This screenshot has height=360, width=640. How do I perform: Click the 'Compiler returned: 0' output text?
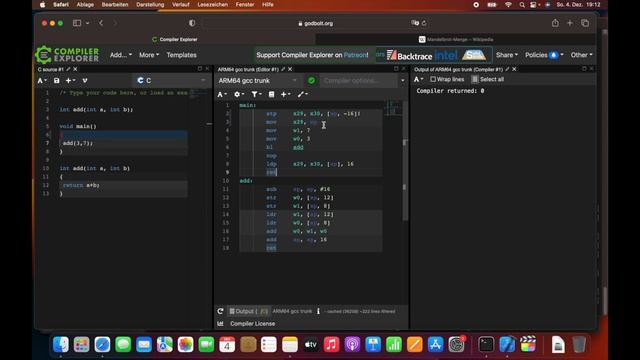pos(450,91)
